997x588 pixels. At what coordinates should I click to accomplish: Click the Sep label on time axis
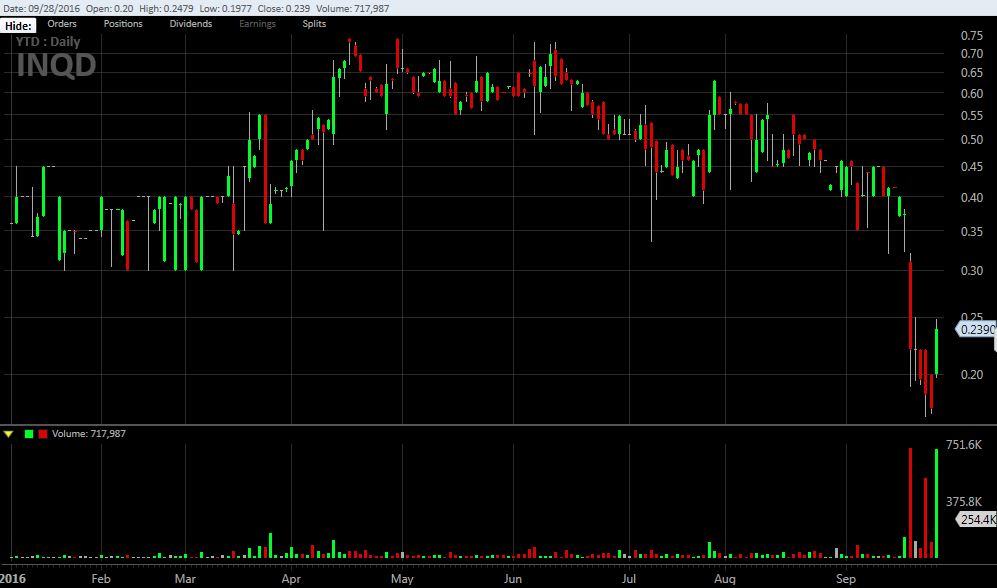[x=846, y=578]
